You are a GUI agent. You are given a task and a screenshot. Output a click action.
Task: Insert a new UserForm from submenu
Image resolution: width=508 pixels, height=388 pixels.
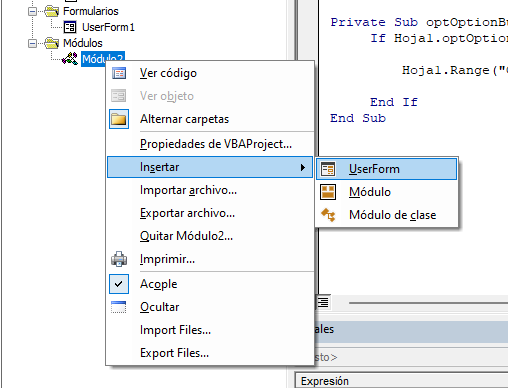point(387,169)
